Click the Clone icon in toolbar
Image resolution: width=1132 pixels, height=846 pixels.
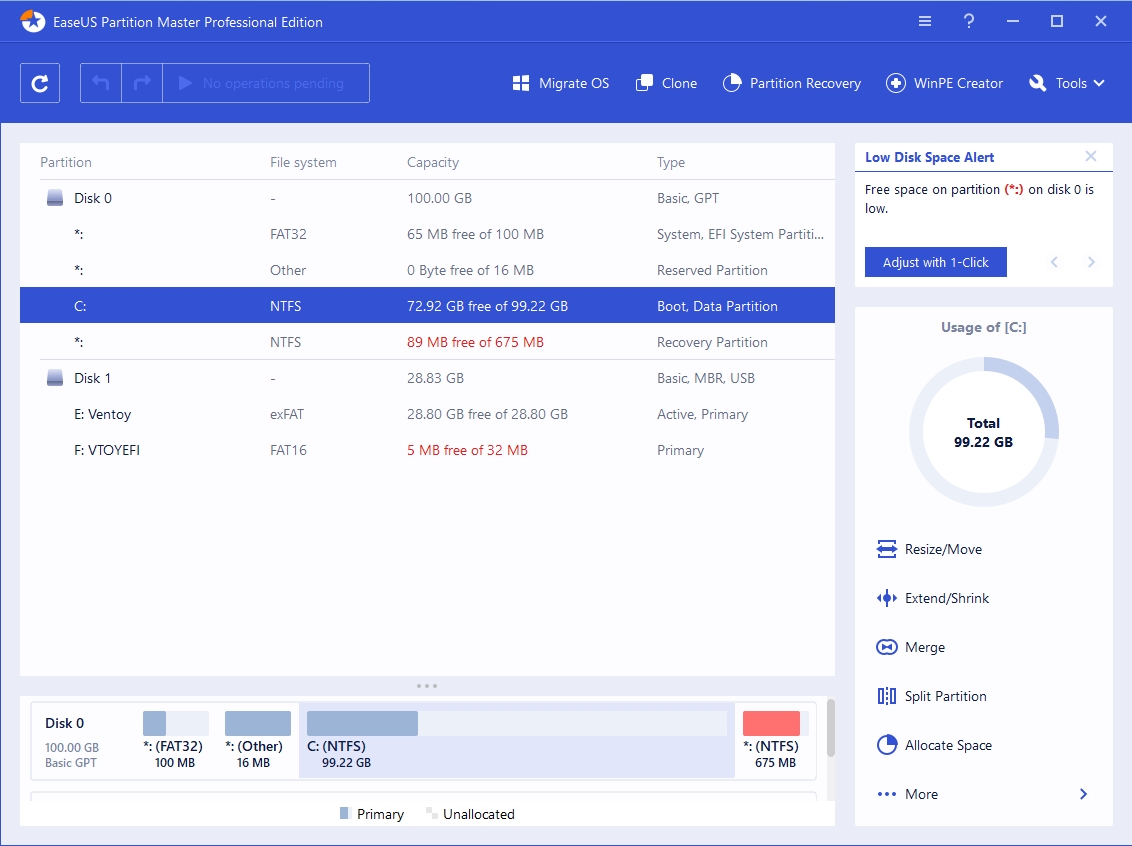644,83
